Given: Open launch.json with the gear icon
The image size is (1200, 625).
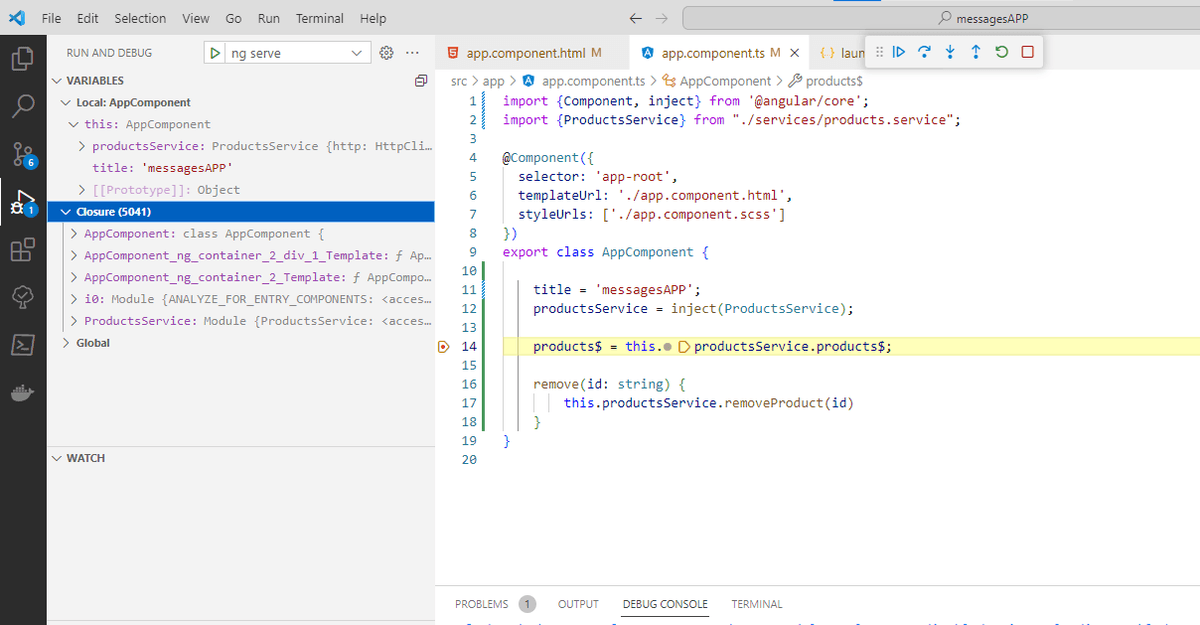Looking at the screenshot, I should coord(388,53).
